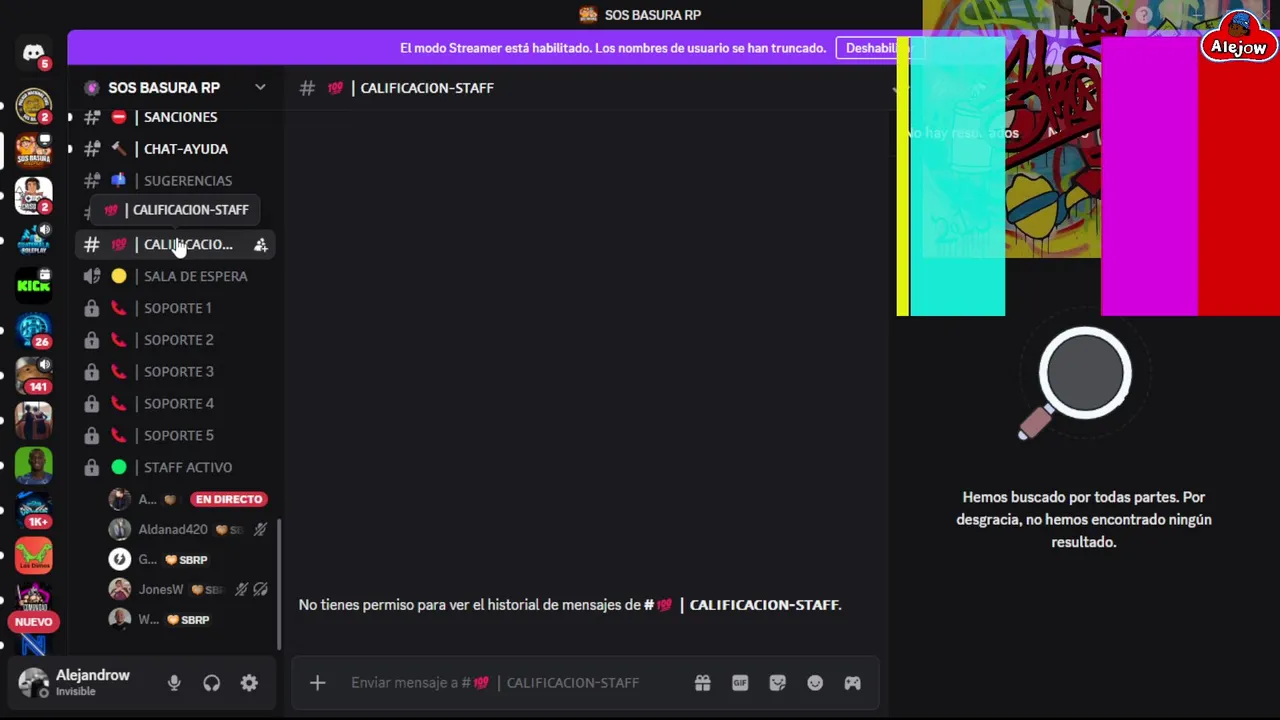
Task: Open green server icon with man's face
Action: pos(33,465)
